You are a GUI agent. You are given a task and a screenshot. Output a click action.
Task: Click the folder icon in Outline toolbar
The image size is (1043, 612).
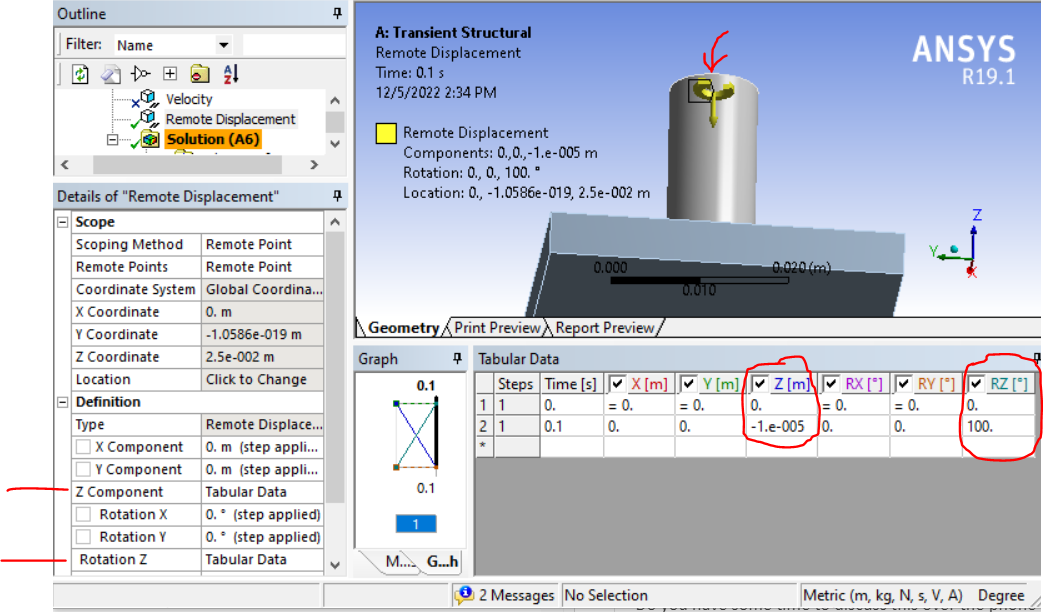[200, 74]
